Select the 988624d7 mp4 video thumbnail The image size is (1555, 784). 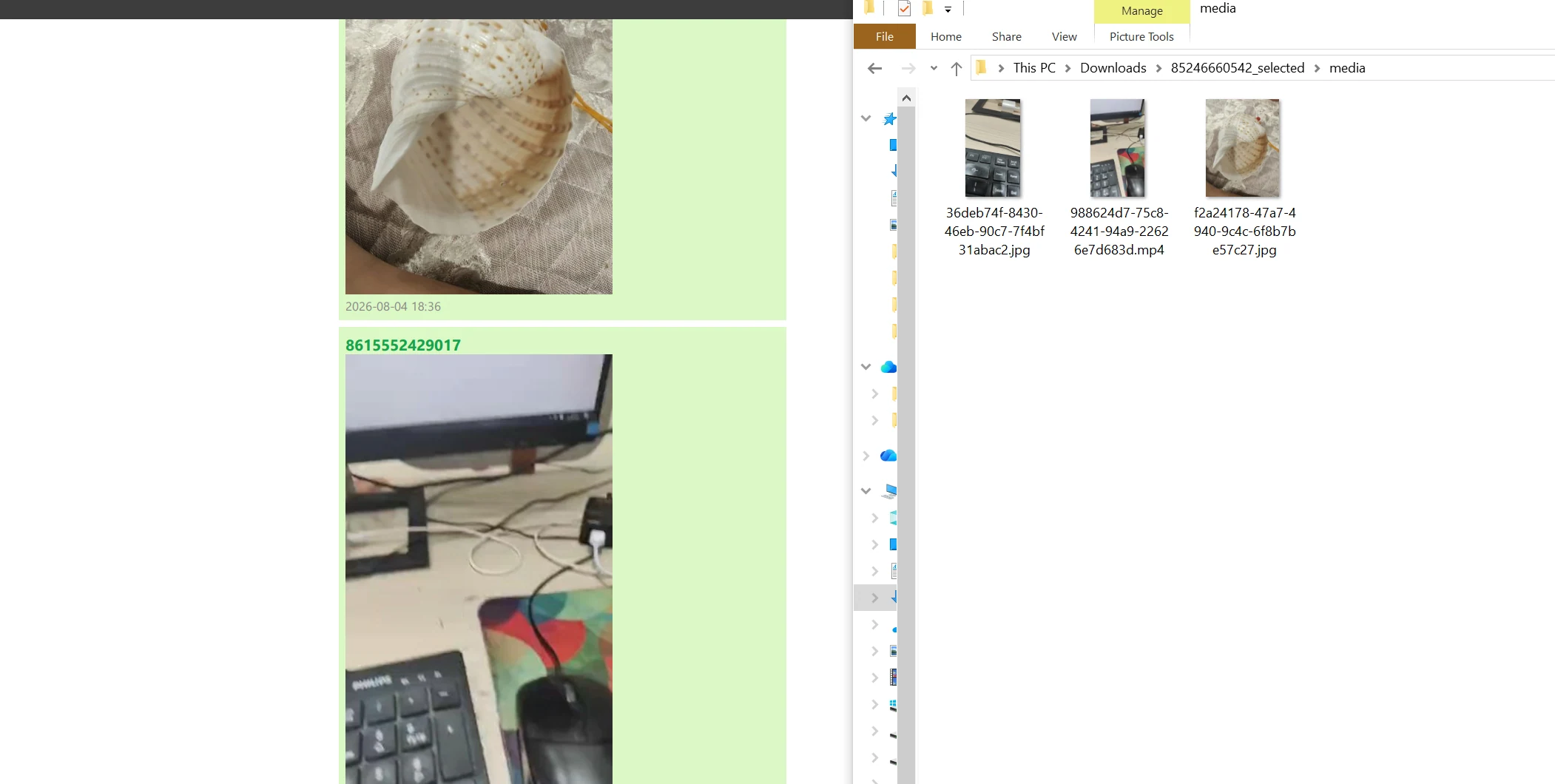pos(1118,148)
